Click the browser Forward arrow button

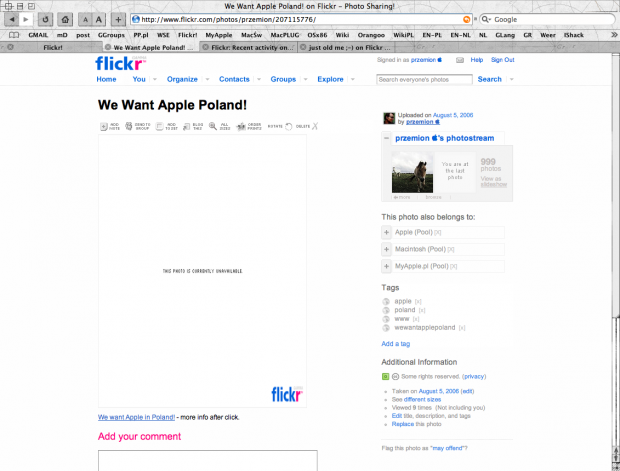pos(26,19)
